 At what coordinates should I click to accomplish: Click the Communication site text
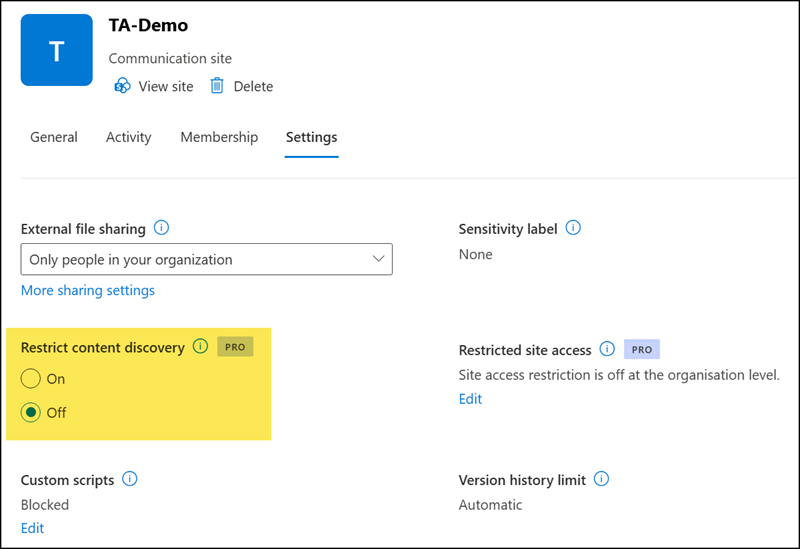pos(170,59)
